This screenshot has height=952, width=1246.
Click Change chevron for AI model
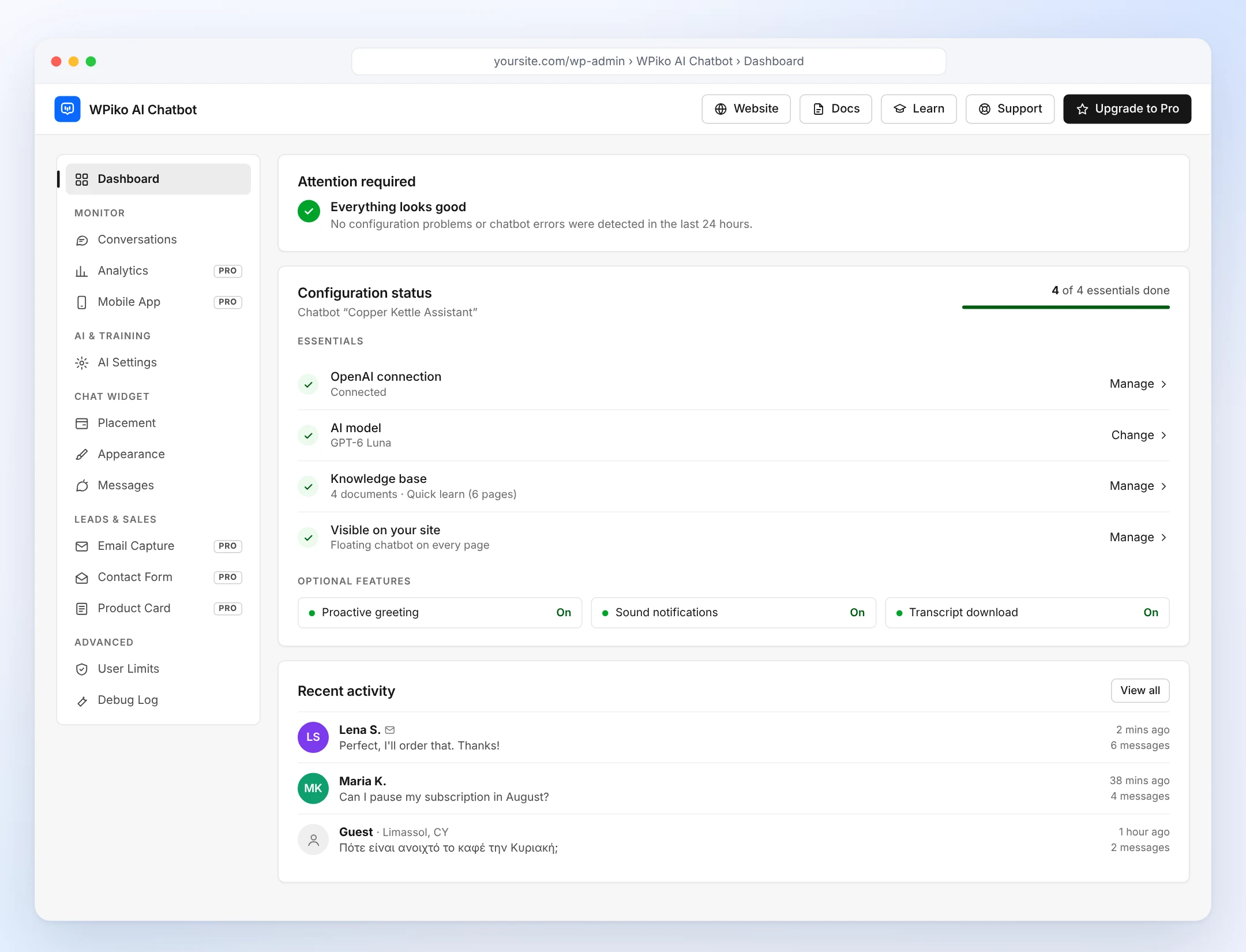(x=1164, y=436)
